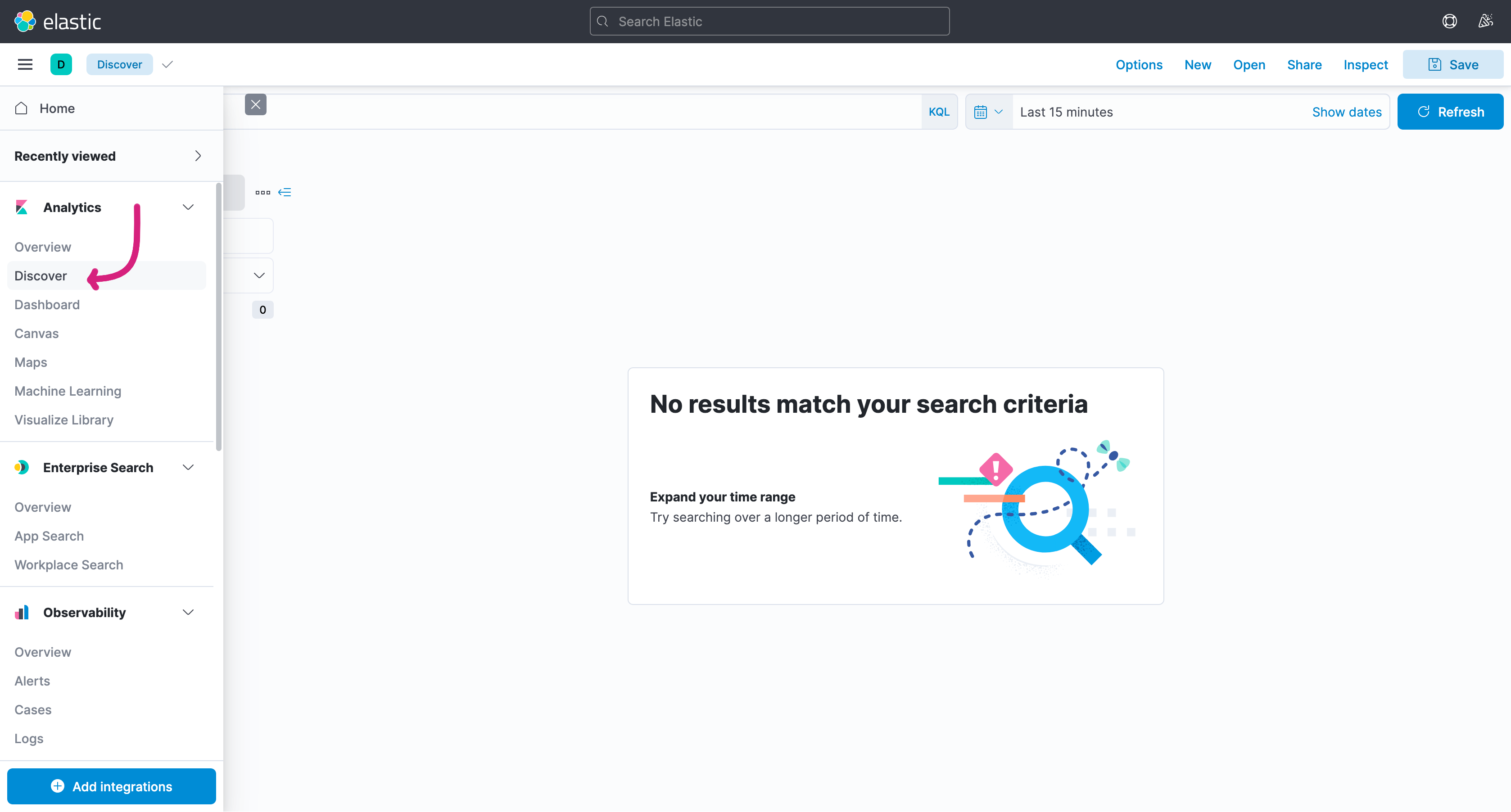Viewport: 1511px width, 812px height.
Task: Open the three-dot index pattern options
Action: [x=262, y=192]
